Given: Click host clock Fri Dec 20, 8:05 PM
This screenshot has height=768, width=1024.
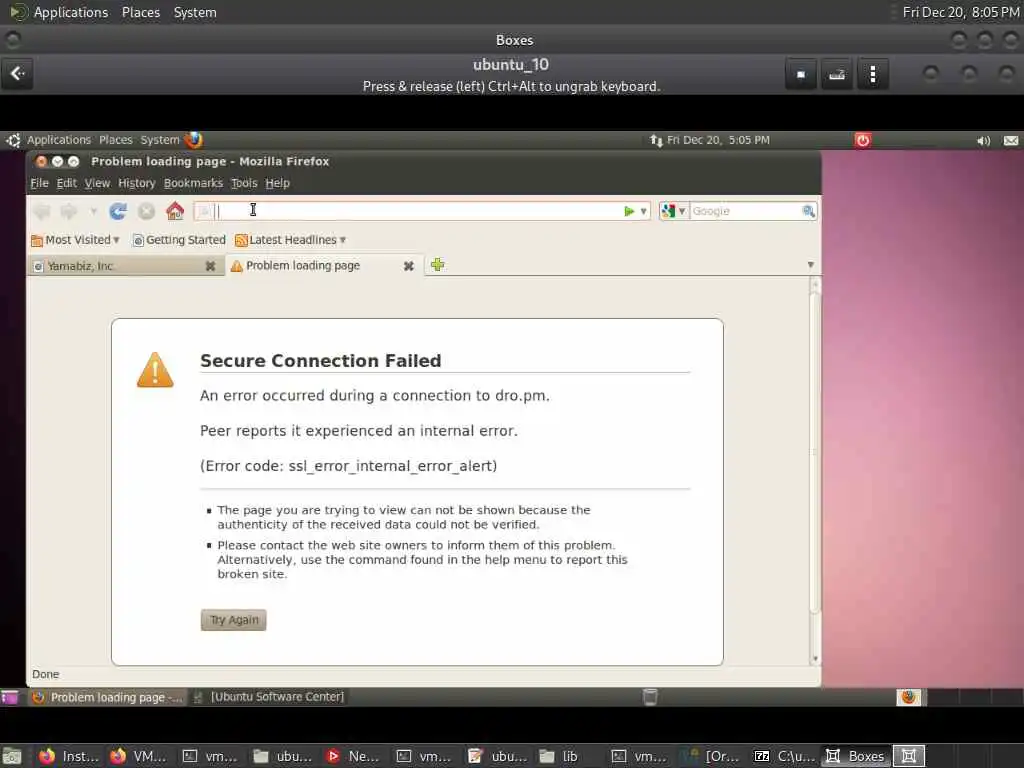Looking at the screenshot, I should point(961,12).
